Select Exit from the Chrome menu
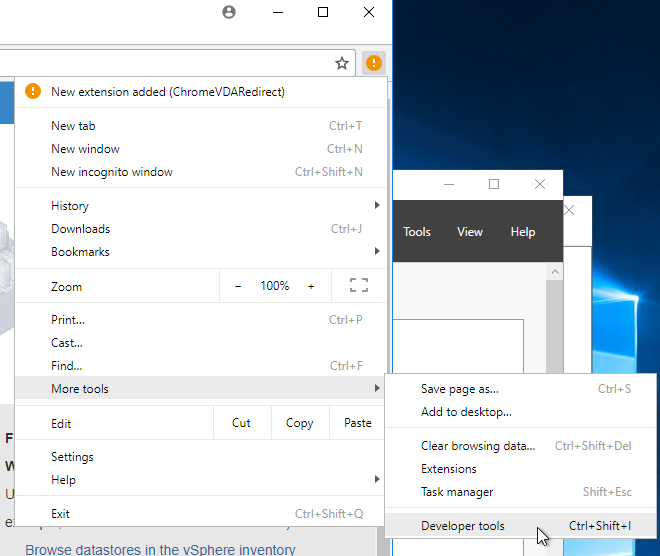The width and height of the screenshot is (660, 556). 200,514
